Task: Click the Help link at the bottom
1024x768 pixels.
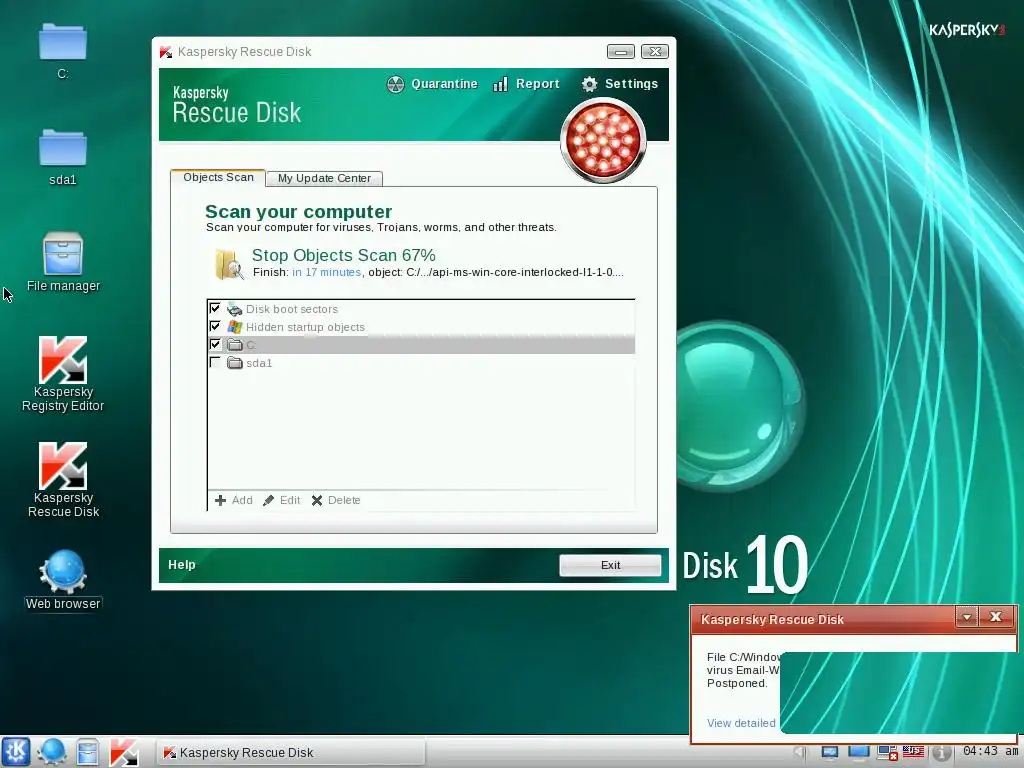Action: [x=182, y=565]
